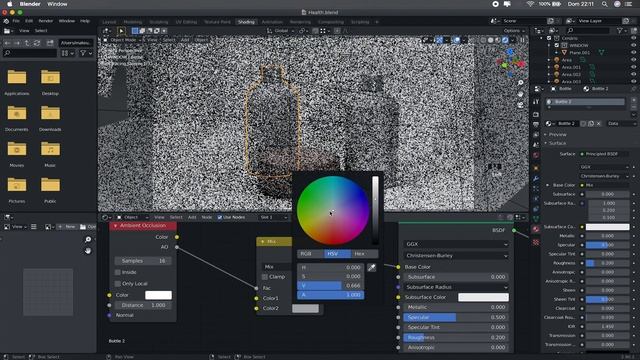Click the Samples field on Ambient Occlusion

click(x=143, y=261)
